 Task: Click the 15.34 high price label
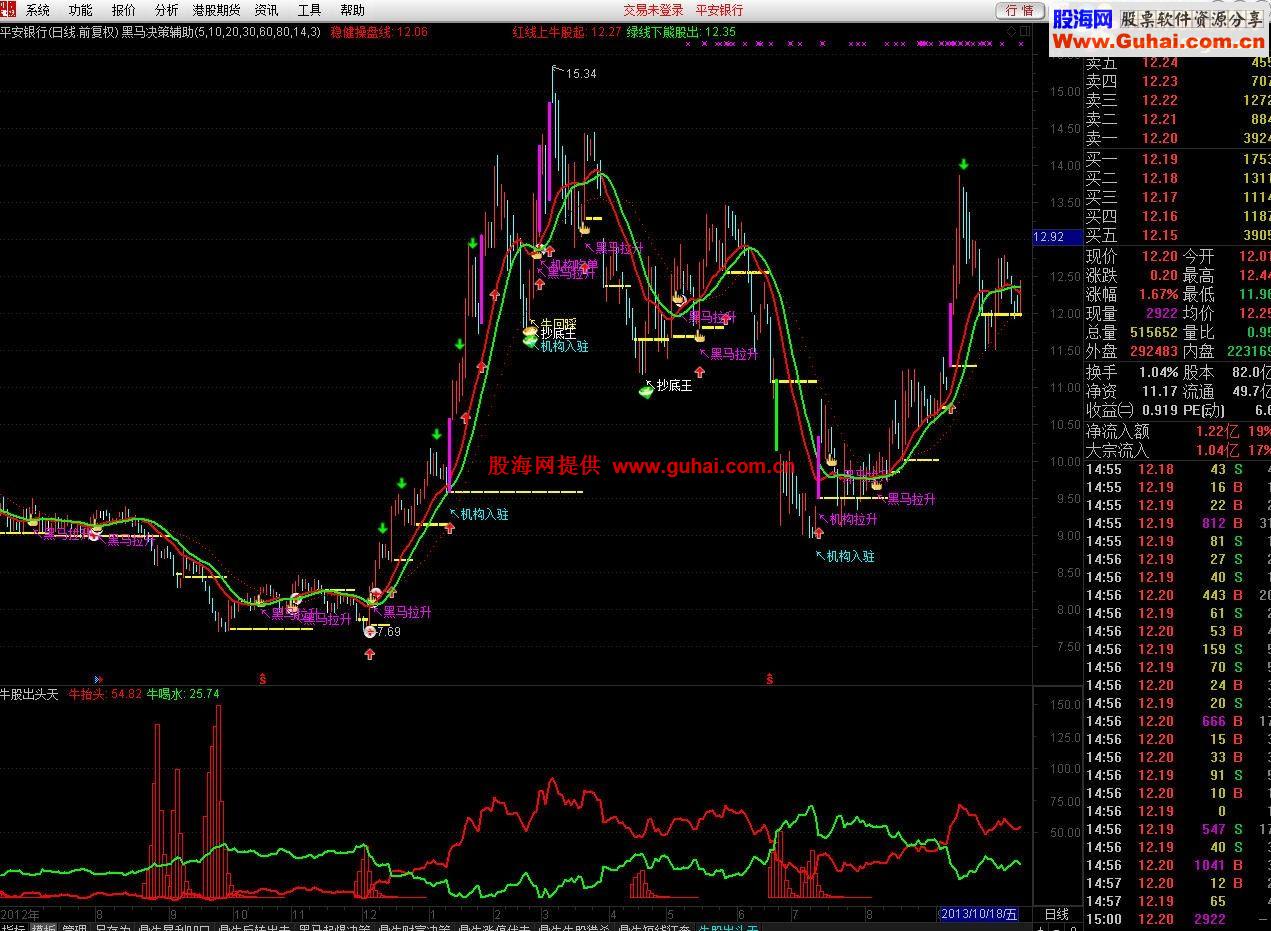(x=581, y=74)
